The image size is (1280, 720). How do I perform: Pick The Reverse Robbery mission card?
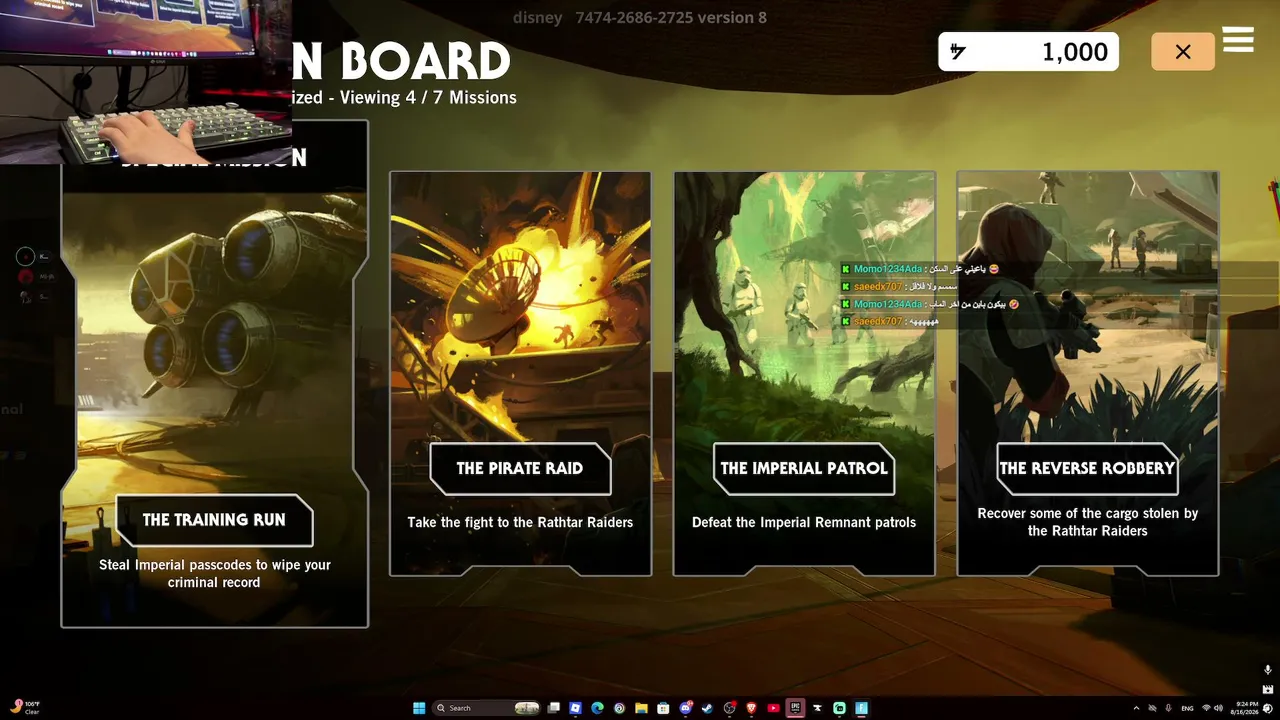click(x=1088, y=374)
